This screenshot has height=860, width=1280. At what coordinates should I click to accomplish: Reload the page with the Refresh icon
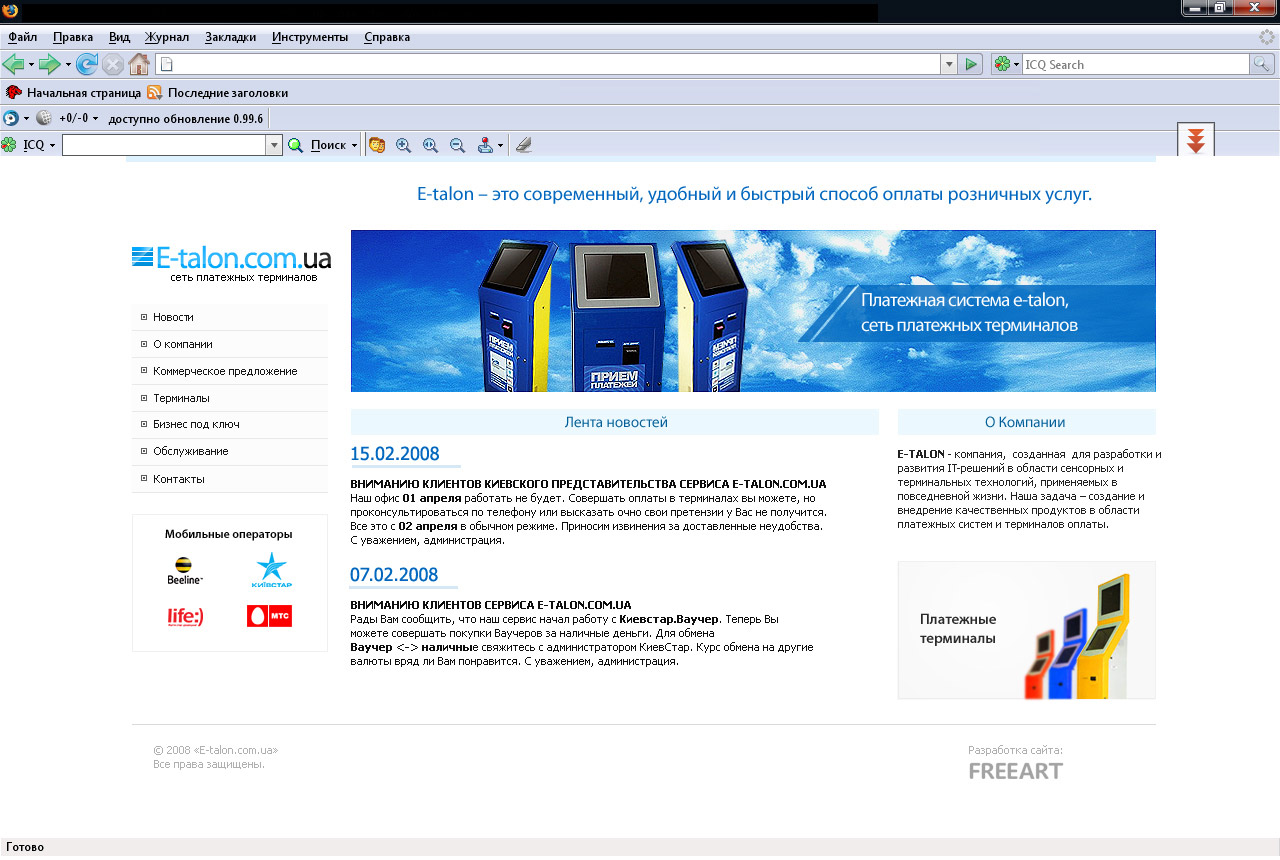tap(87, 64)
